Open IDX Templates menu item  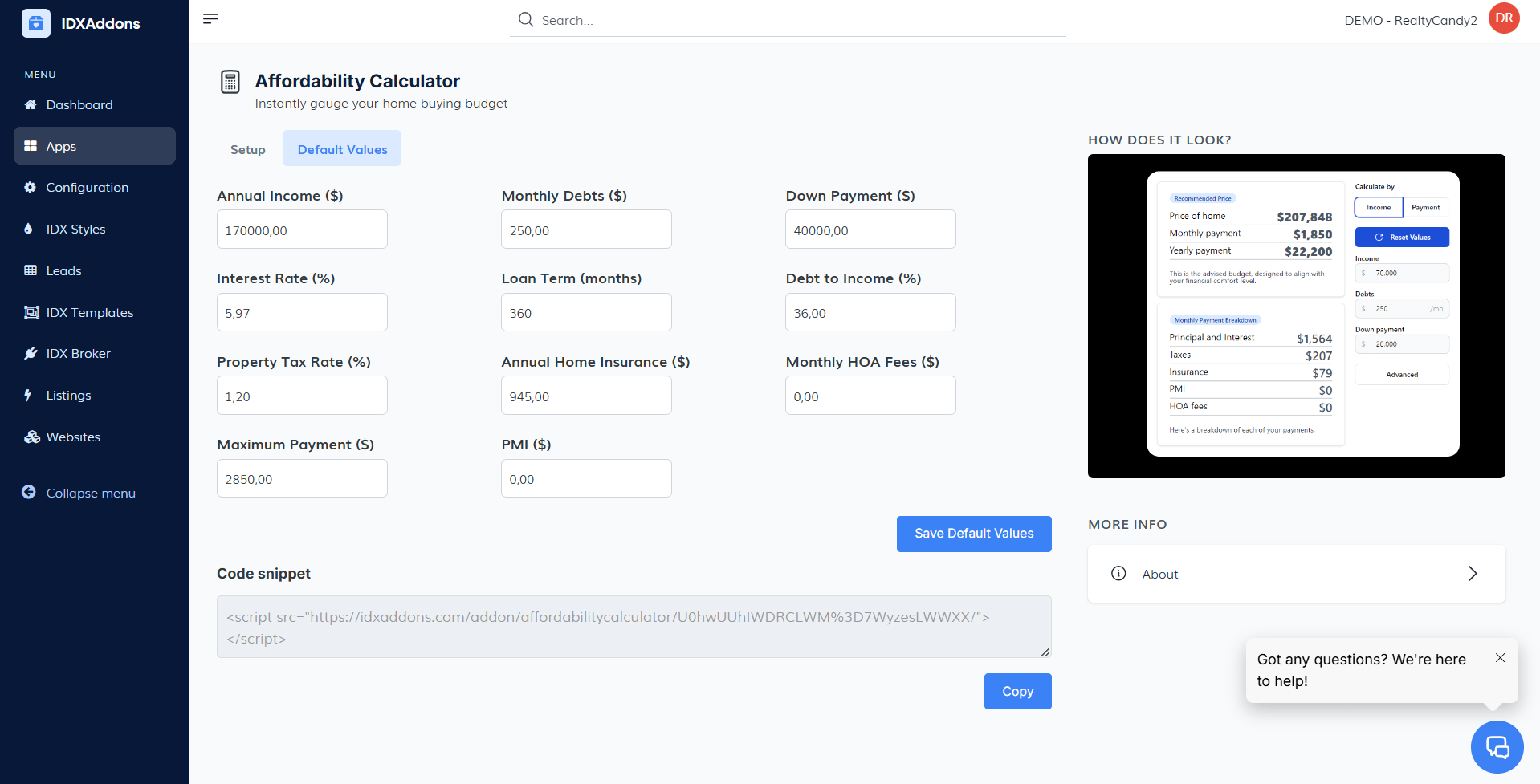(95, 312)
